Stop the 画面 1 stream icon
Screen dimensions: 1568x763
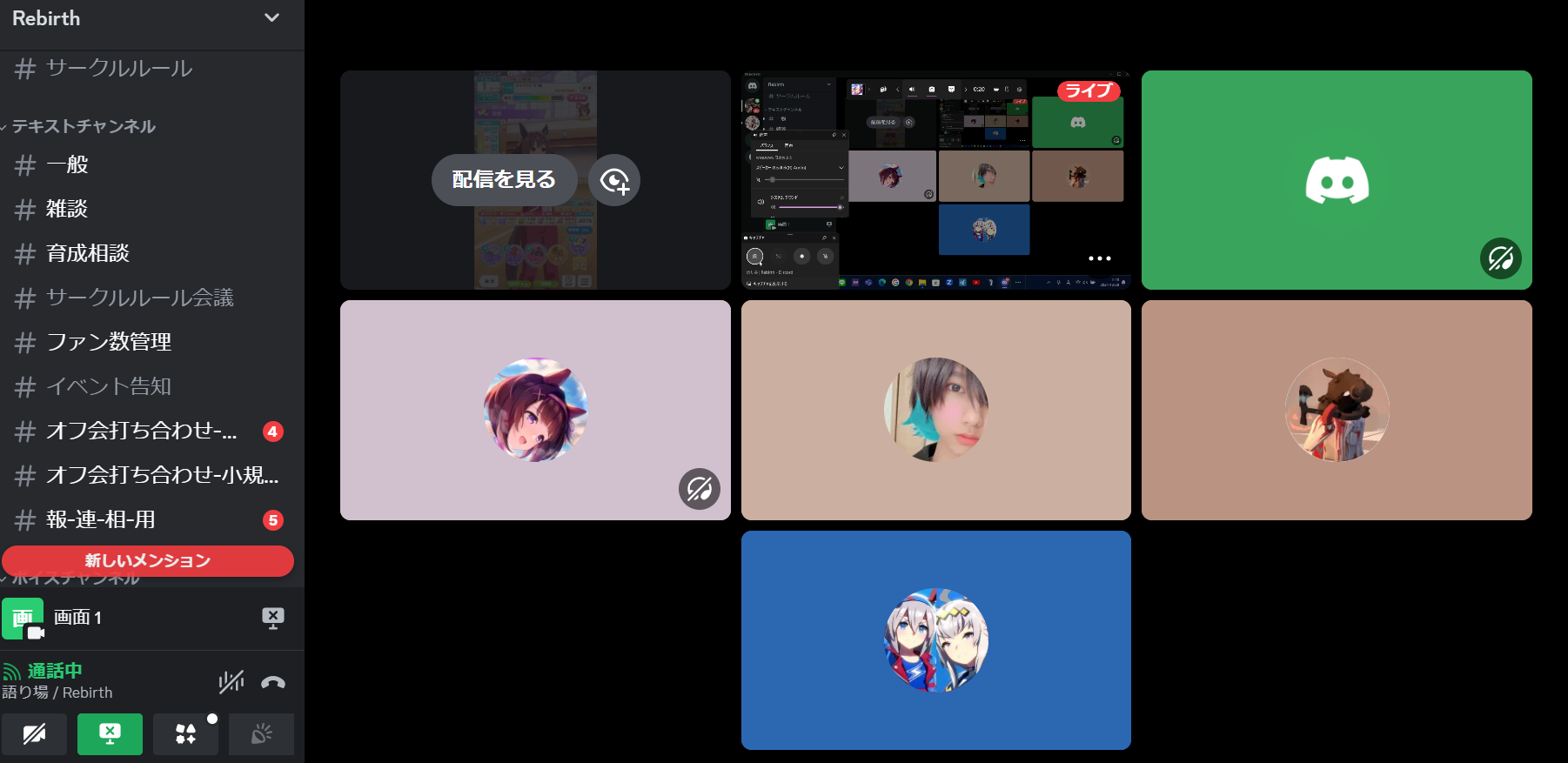click(272, 618)
